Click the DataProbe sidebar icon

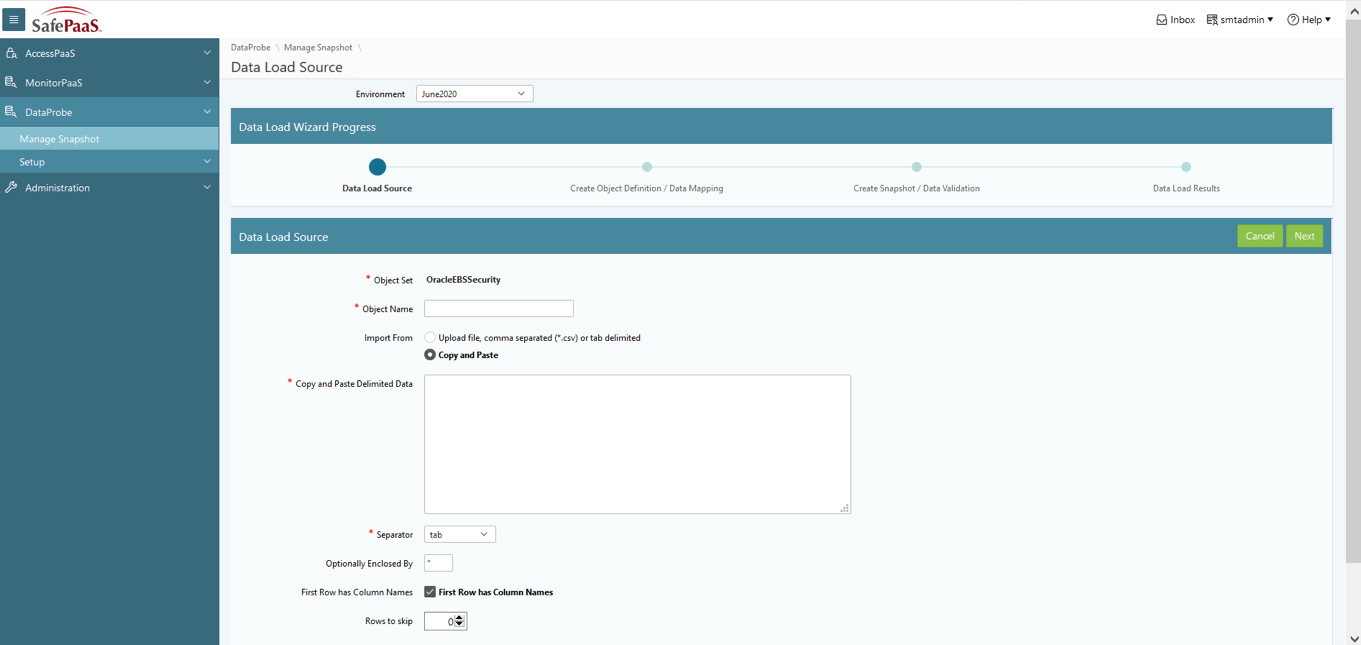pos(11,112)
